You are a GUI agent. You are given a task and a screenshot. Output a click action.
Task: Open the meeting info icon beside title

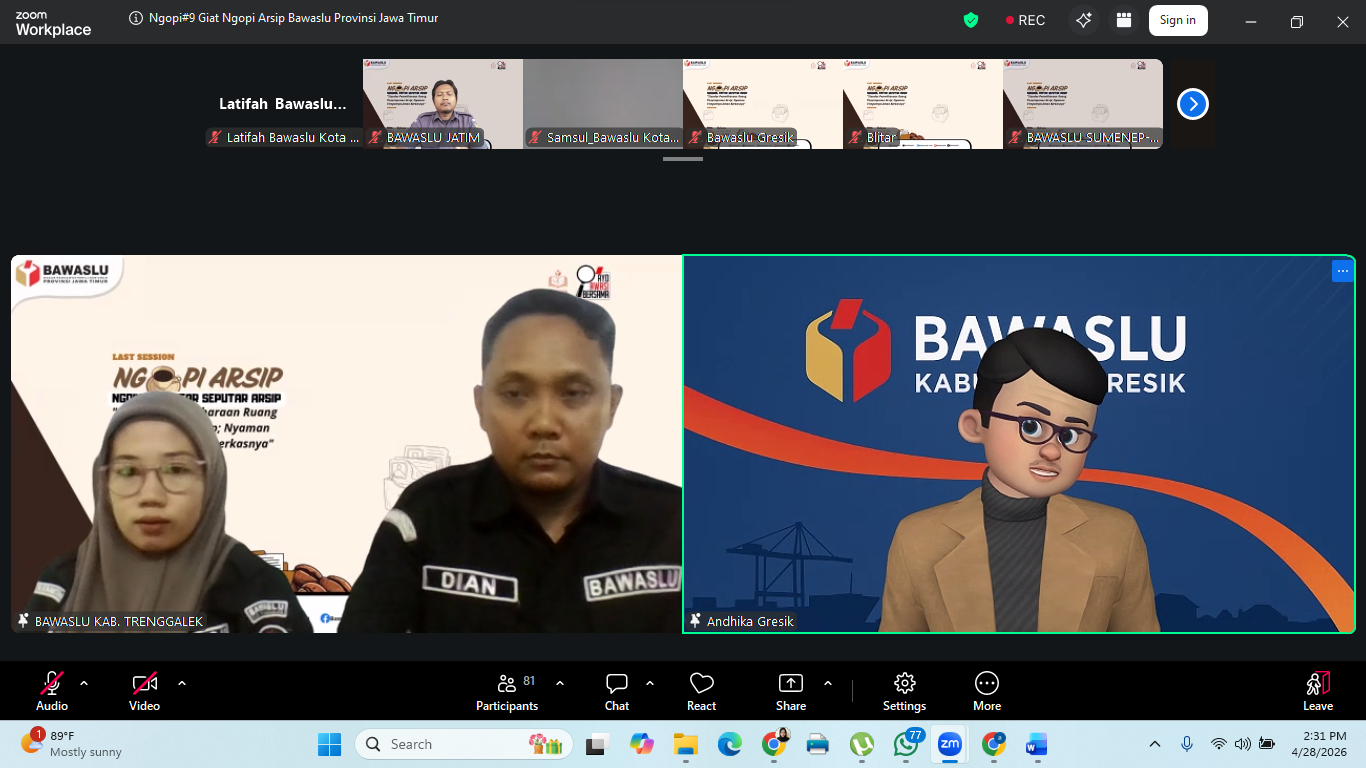pyautogui.click(x=136, y=19)
